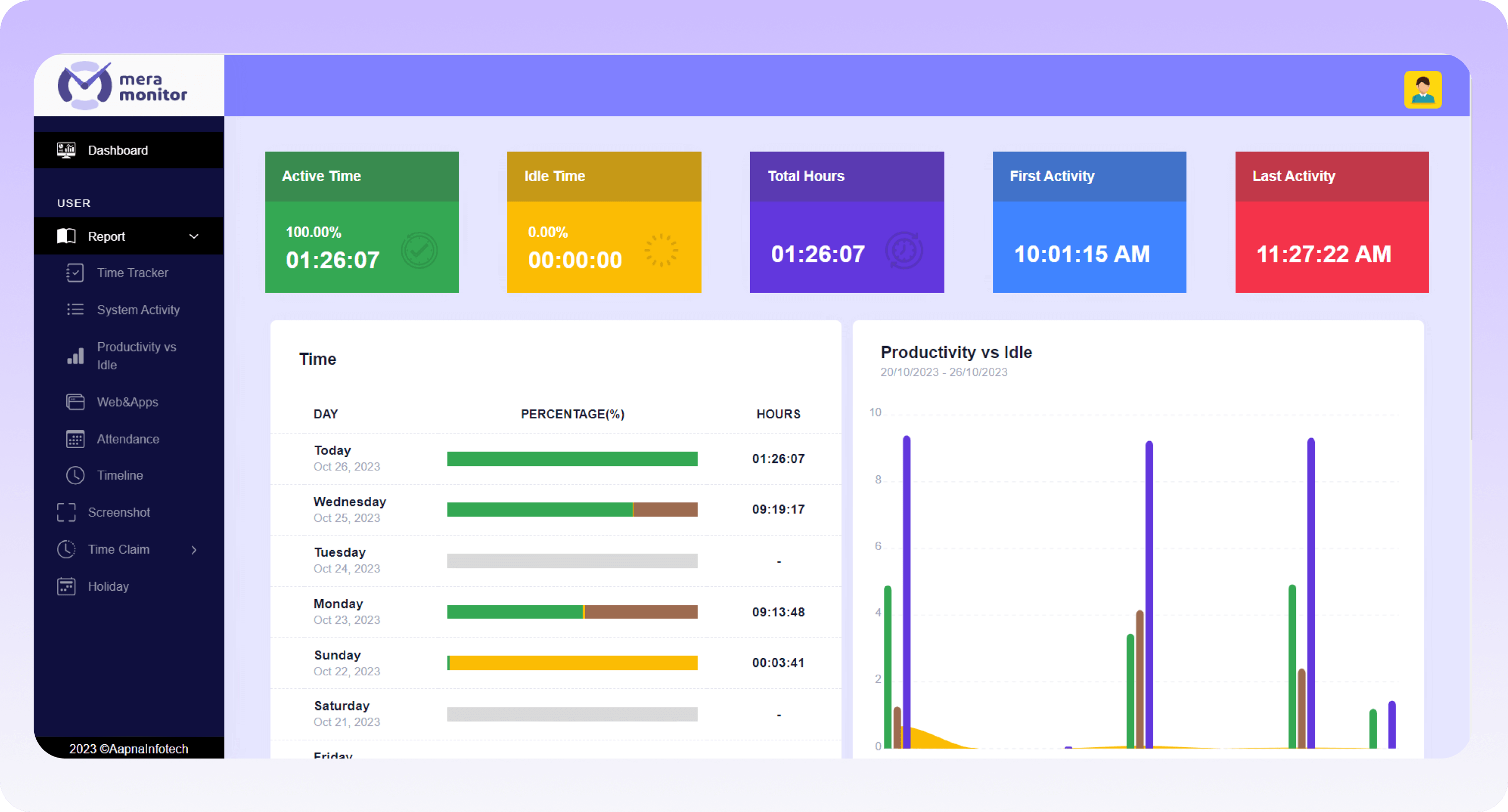Click the Timeline clock icon
The height and width of the screenshot is (812, 1508).
(x=75, y=475)
